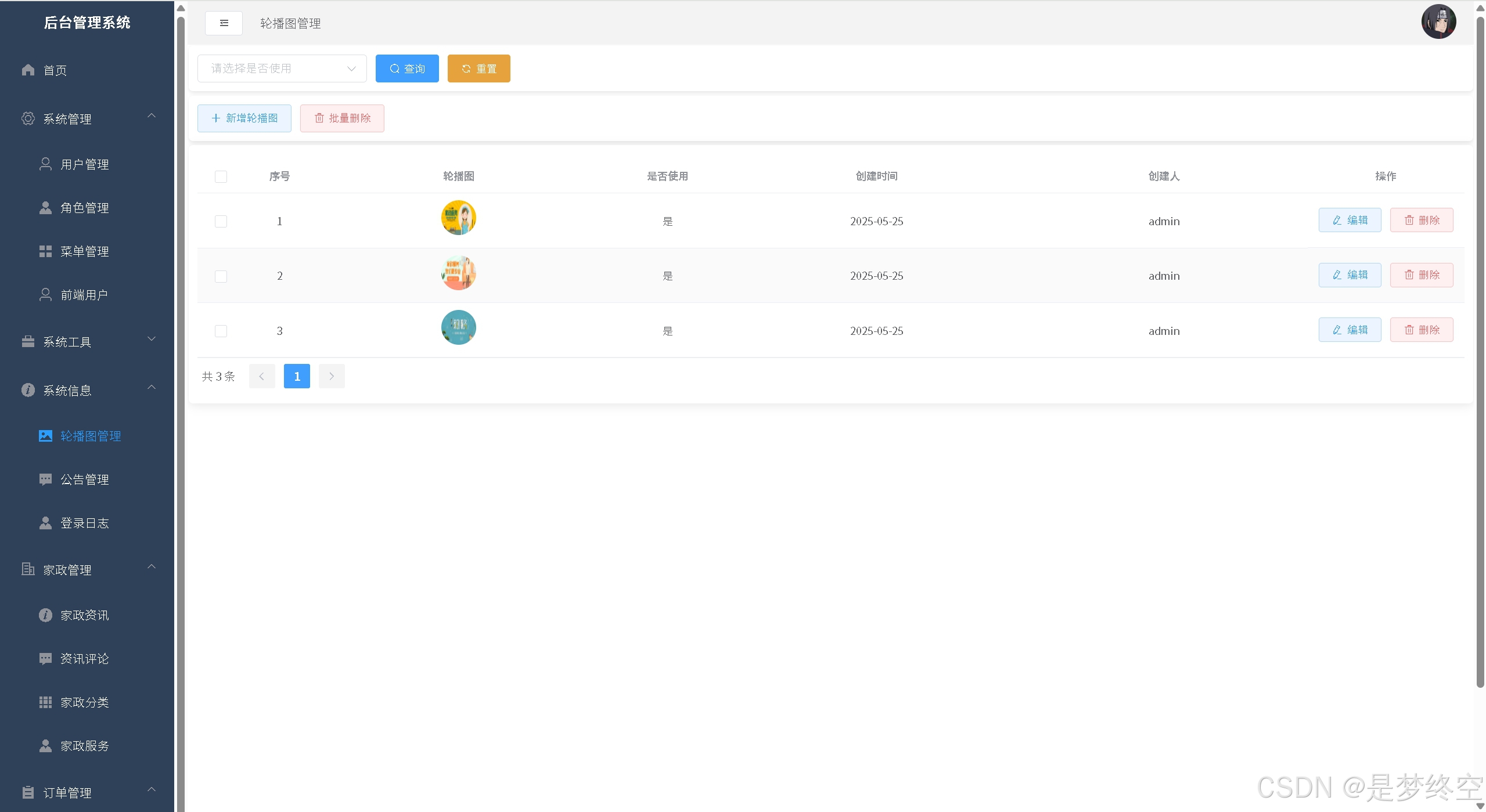
Task: Click the sidebar collapse hamburger icon
Action: (x=224, y=23)
